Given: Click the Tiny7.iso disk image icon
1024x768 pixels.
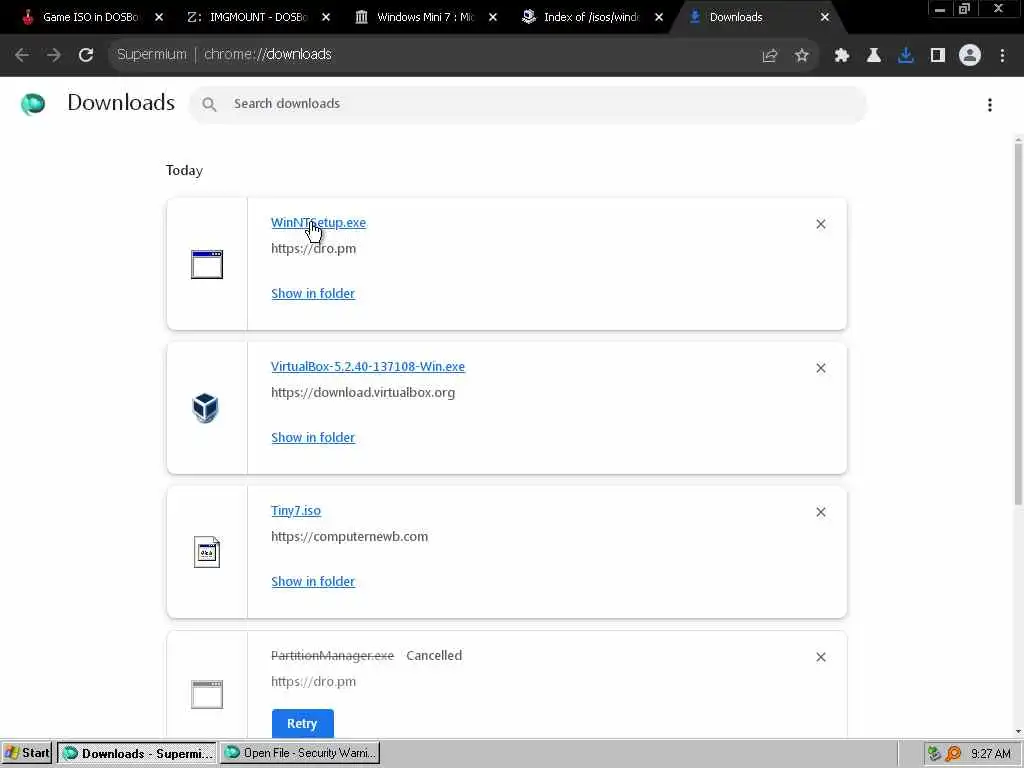Looking at the screenshot, I should 206,552.
